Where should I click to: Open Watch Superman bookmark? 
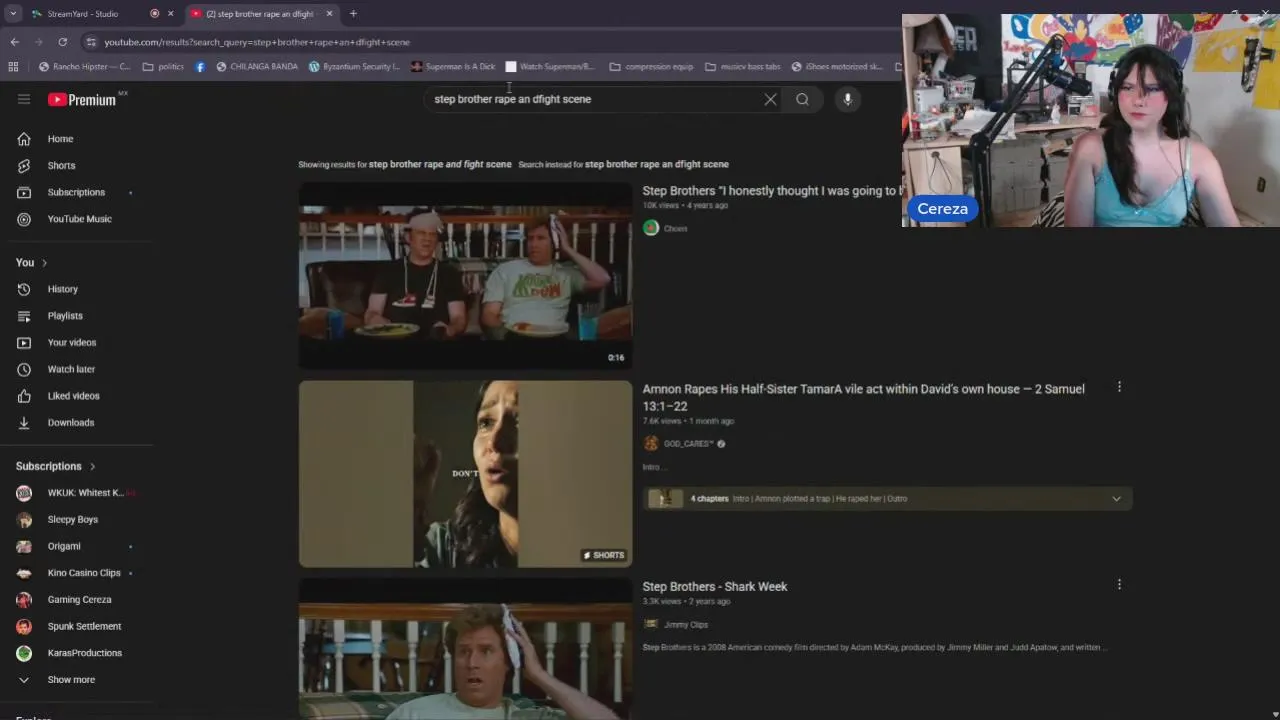[550, 67]
